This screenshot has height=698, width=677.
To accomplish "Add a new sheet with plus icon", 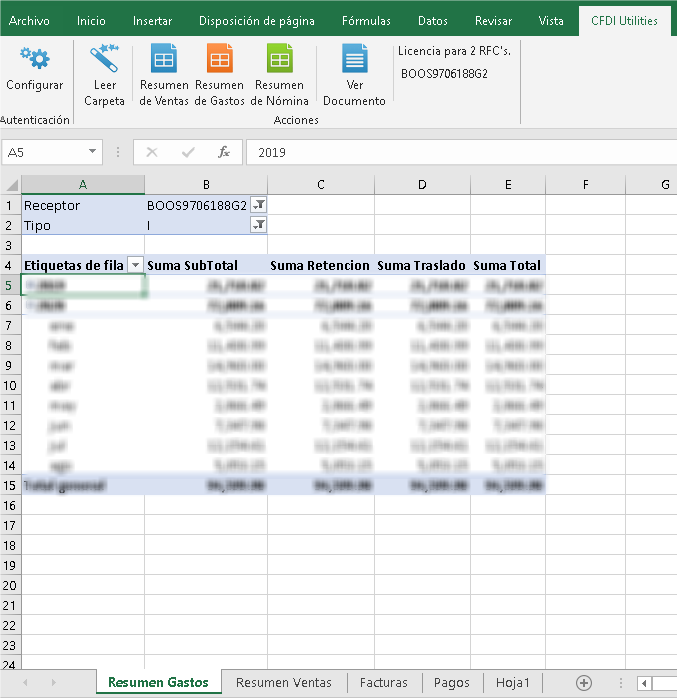I will pos(584,683).
